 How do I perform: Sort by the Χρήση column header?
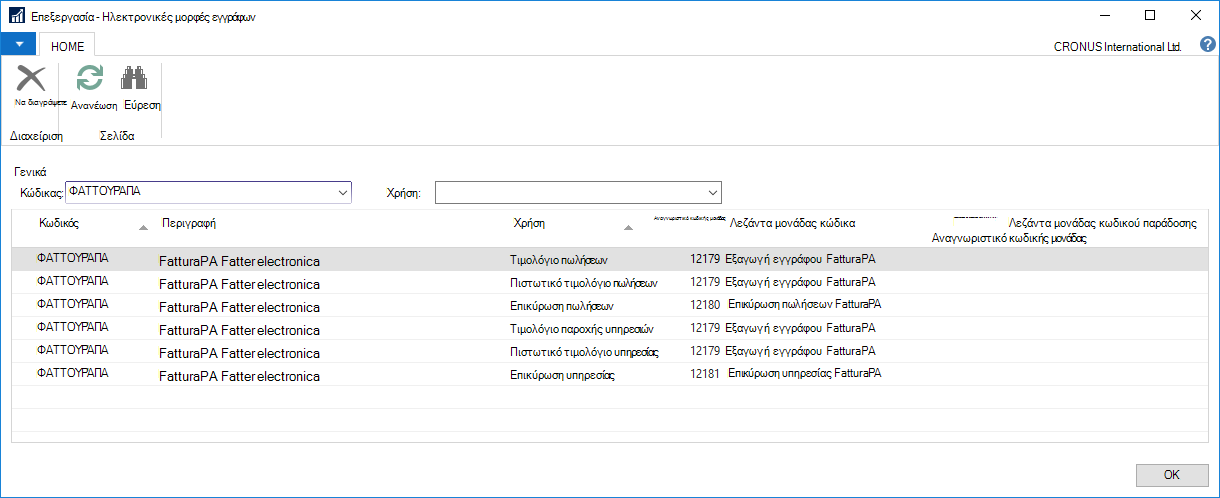[x=528, y=224]
